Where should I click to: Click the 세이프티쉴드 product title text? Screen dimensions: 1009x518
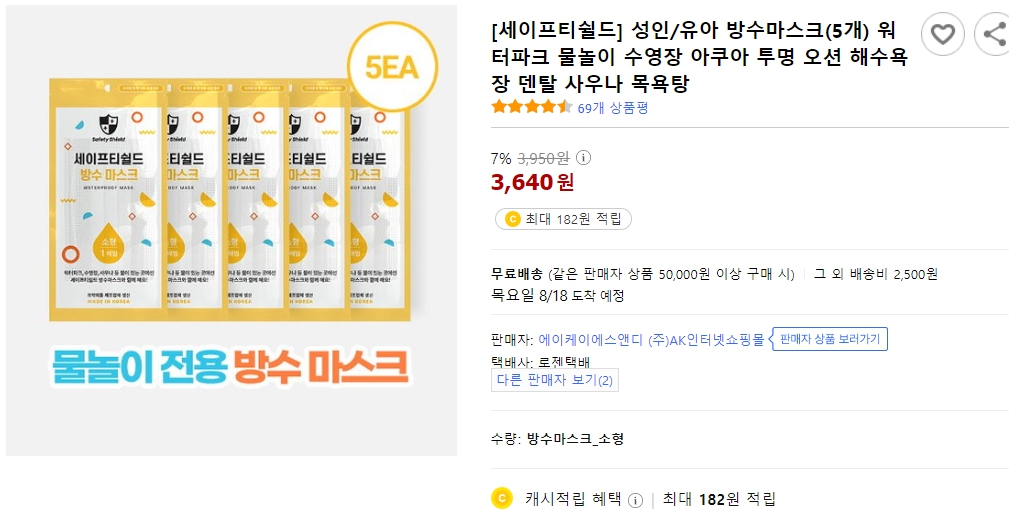click(x=700, y=58)
